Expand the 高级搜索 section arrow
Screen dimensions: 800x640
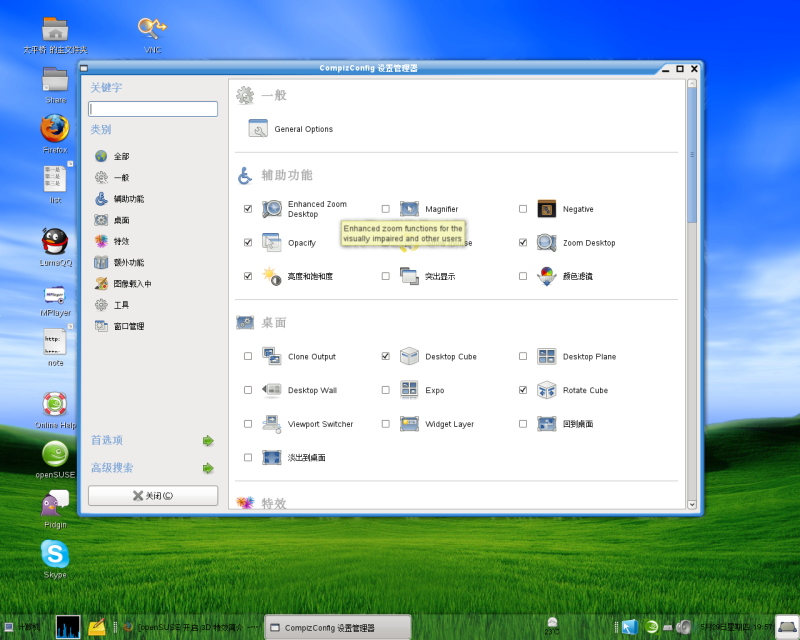click(x=208, y=468)
